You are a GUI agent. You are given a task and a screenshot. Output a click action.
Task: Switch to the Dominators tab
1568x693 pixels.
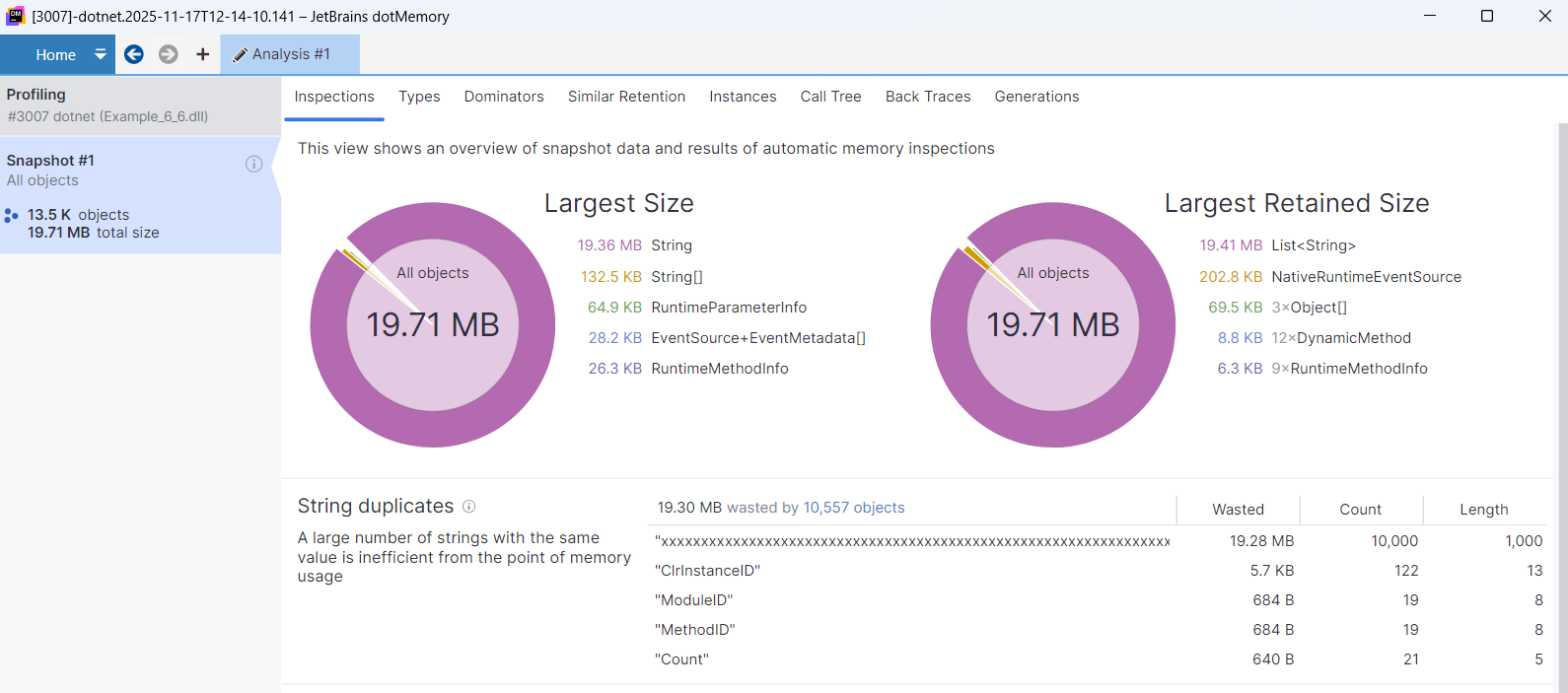pos(504,97)
